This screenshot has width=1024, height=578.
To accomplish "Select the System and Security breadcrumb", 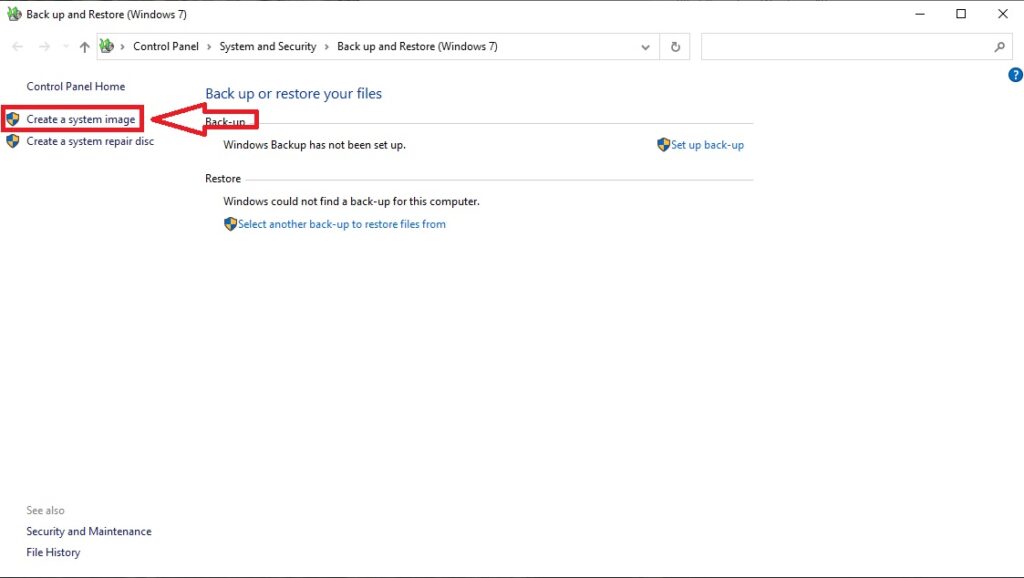I will 267,47.
